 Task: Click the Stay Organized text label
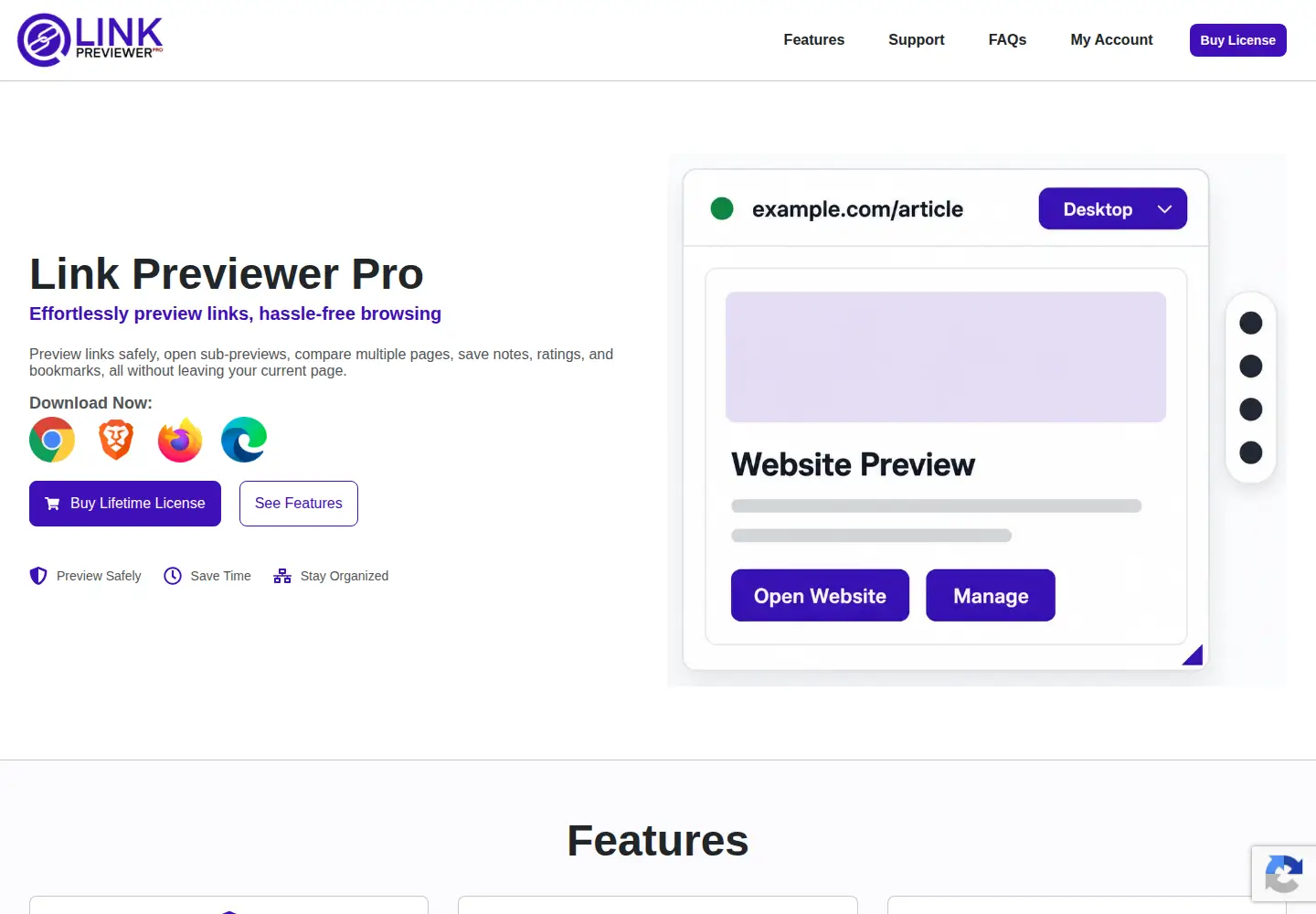tap(345, 576)
